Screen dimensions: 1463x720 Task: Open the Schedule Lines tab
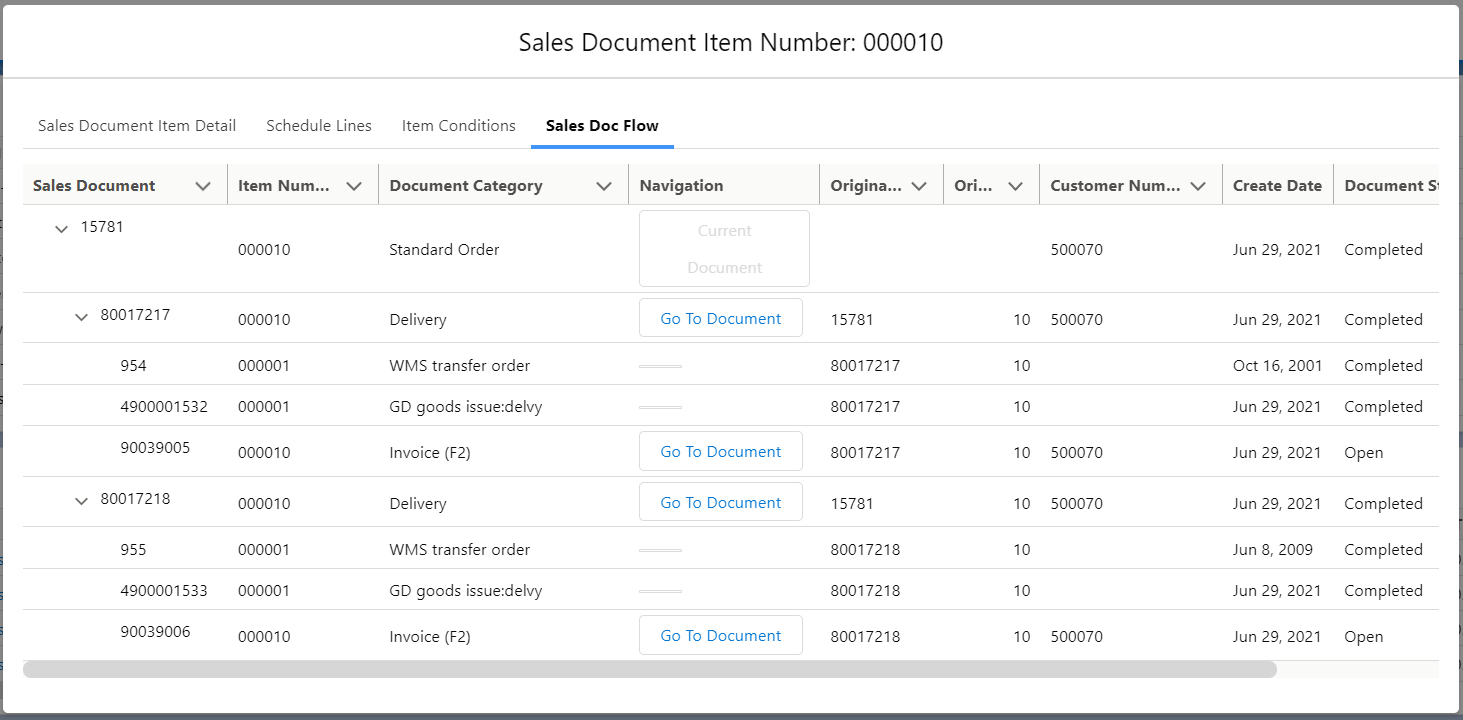(318, 125)
